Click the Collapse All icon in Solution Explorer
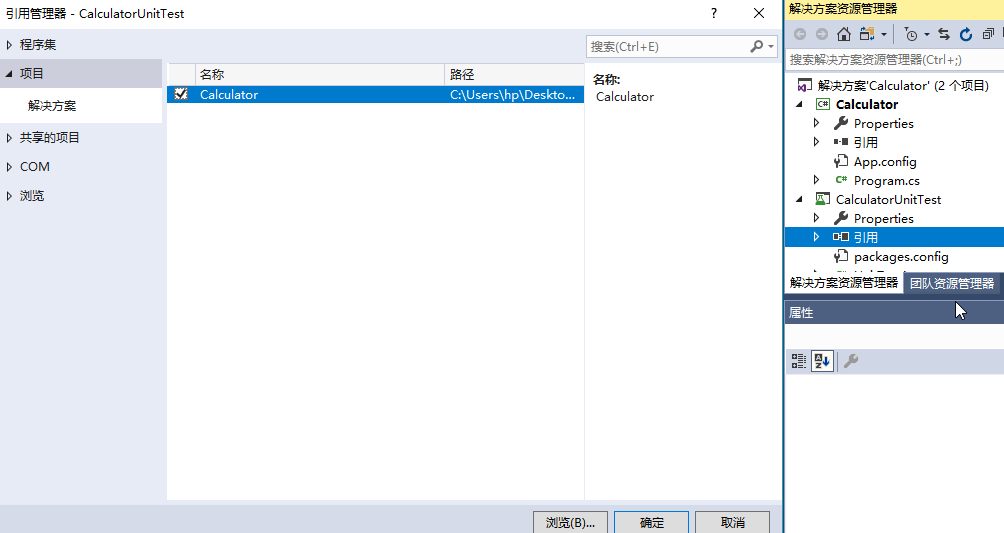This screenshot has height=533, width=1004. tap(989, 34)
